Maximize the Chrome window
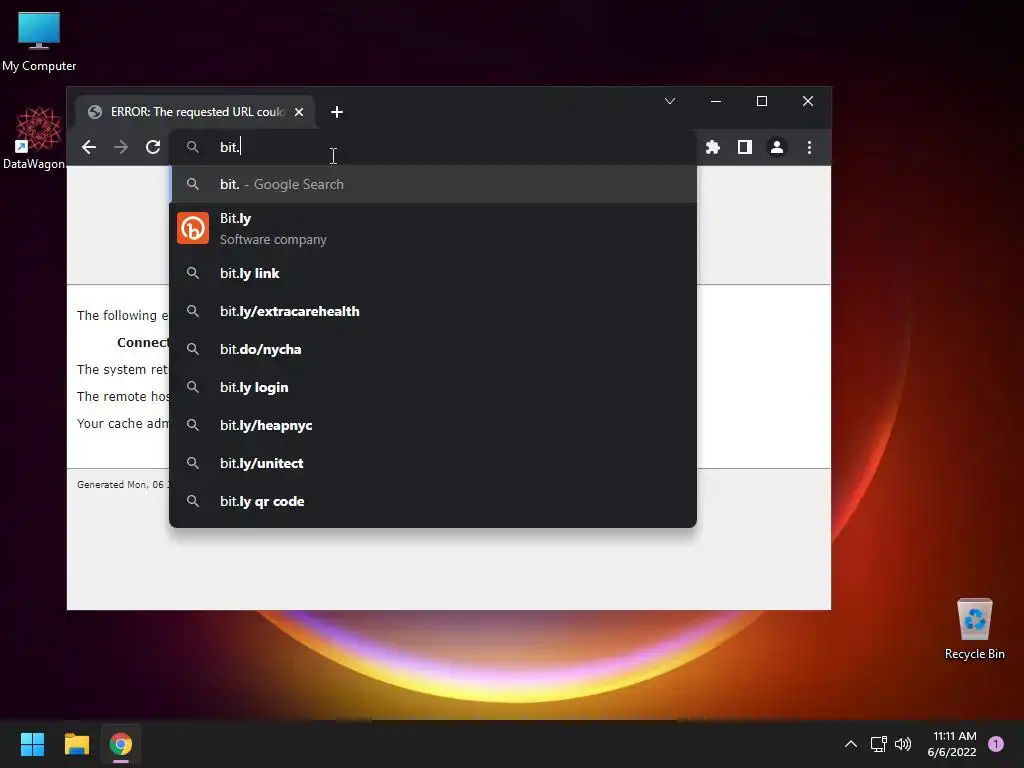This screenshot has width=1024, height=768. (761, 101)
